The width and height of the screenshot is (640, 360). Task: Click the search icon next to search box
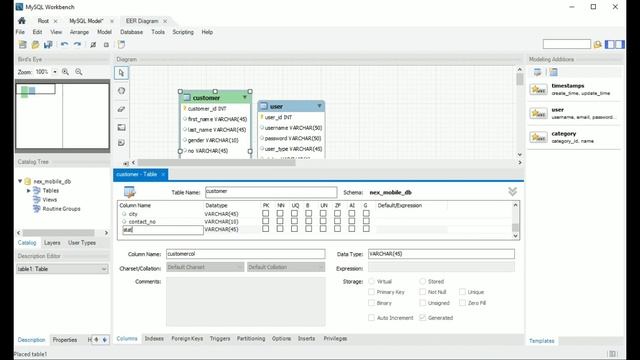[x=598, y=44]
